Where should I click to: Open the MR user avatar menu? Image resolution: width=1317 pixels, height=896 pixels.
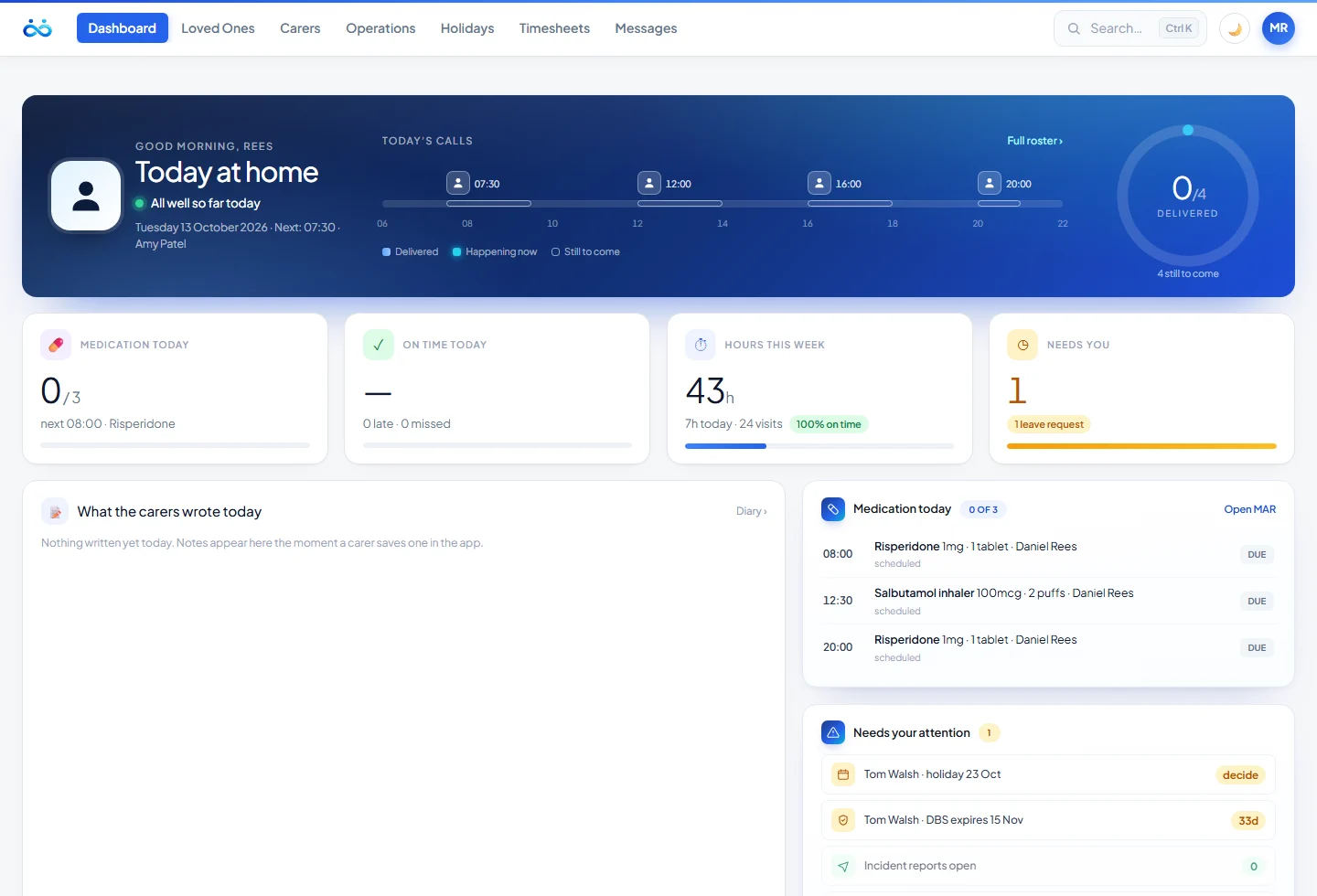point(1279,28)
